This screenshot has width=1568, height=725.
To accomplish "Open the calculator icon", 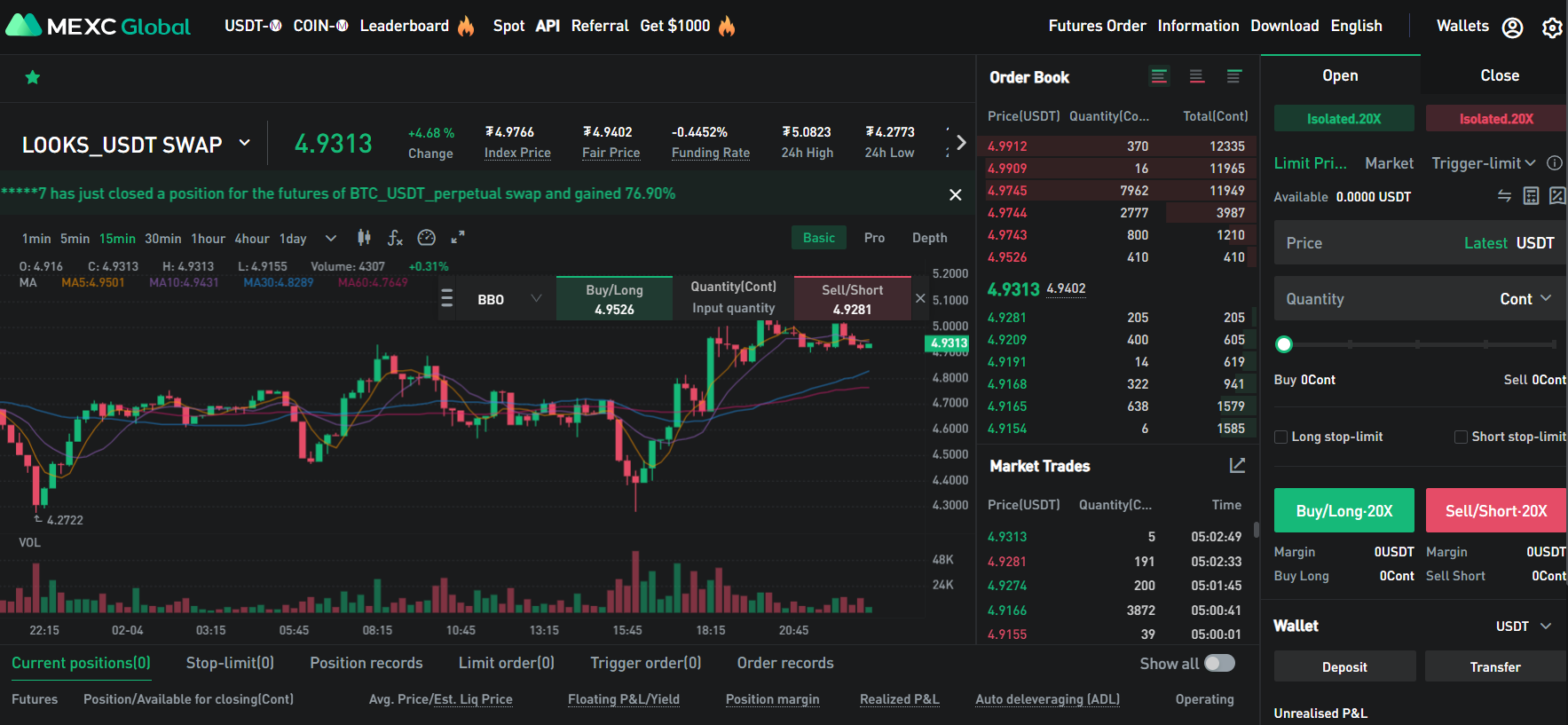I will point(1531,196).
